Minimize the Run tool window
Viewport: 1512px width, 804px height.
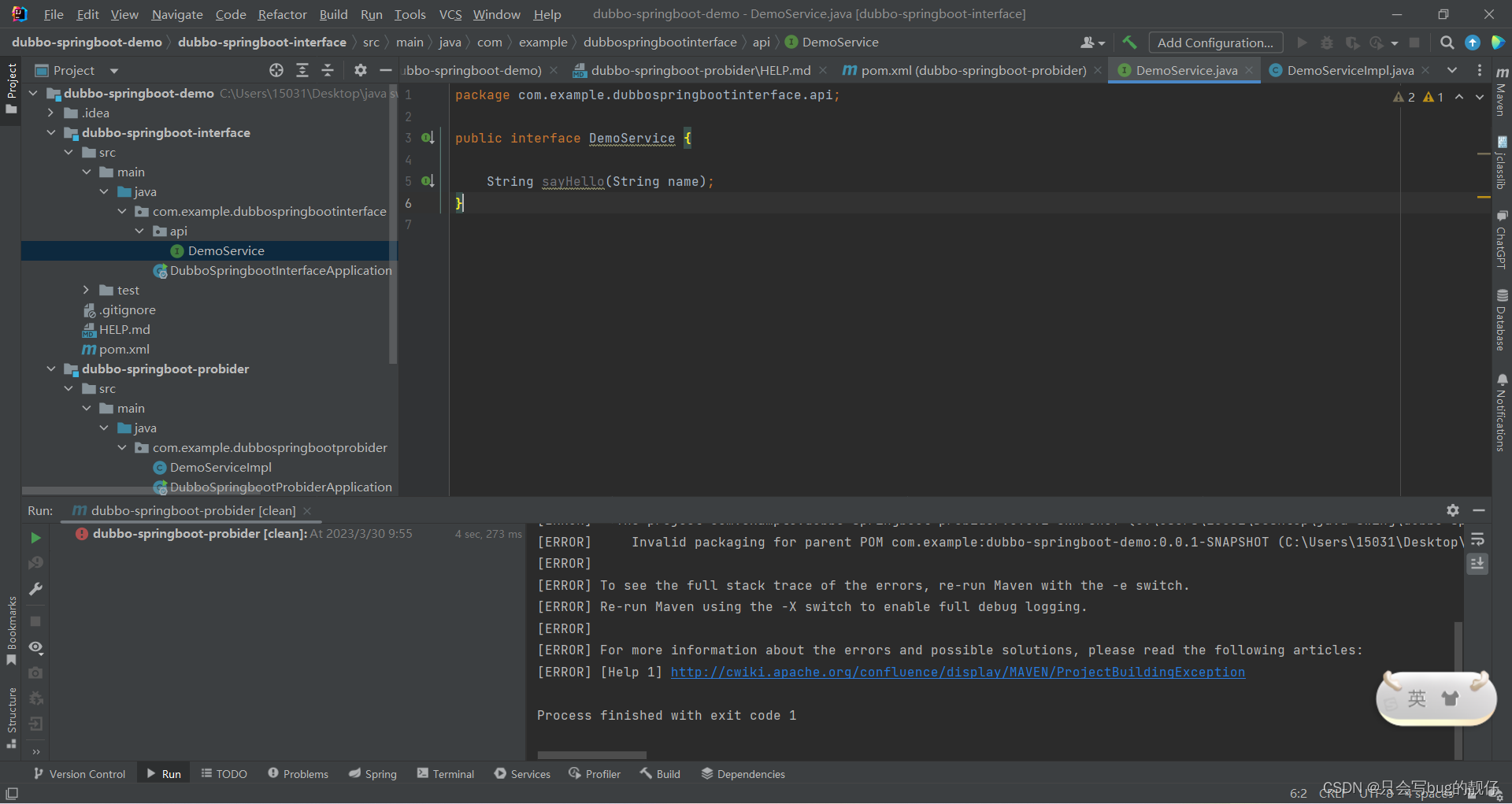(x=1479, y=510)
